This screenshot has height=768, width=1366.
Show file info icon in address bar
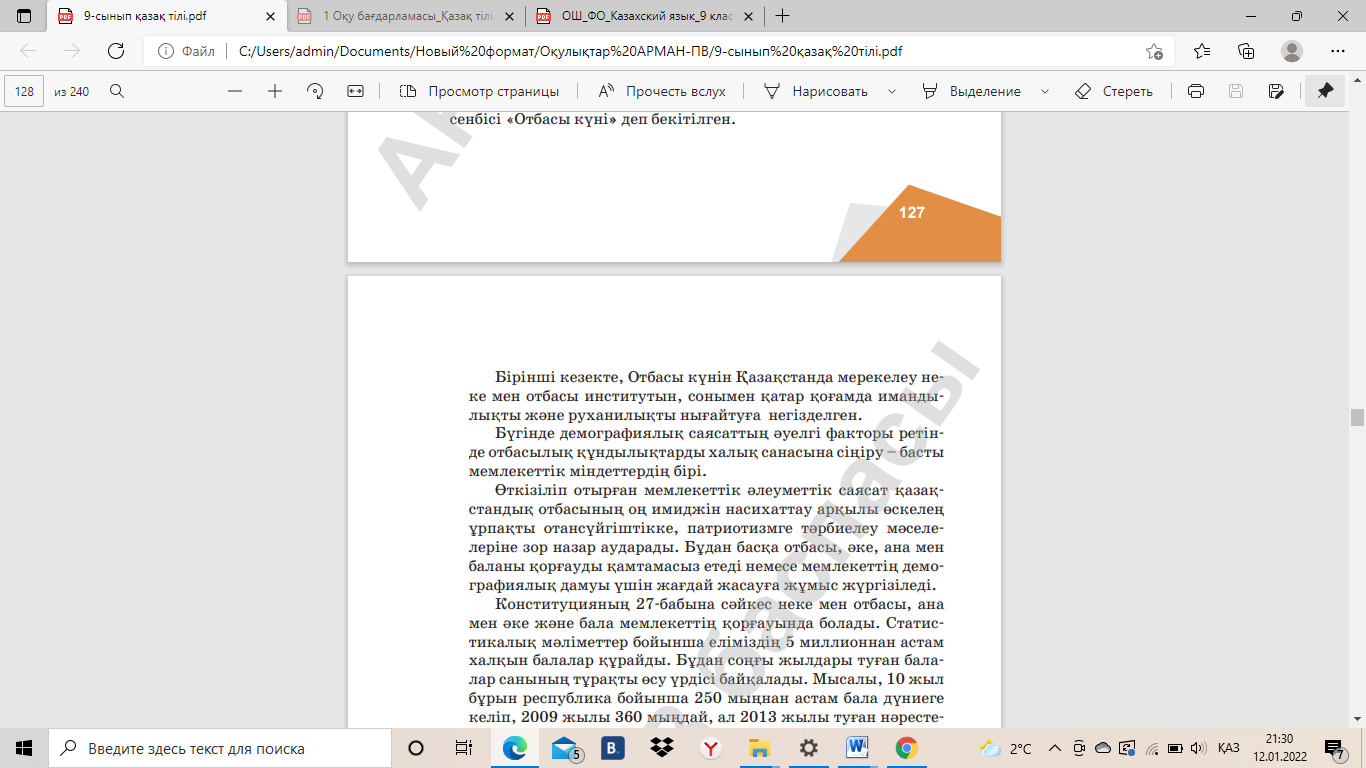[x=166, y=51]
